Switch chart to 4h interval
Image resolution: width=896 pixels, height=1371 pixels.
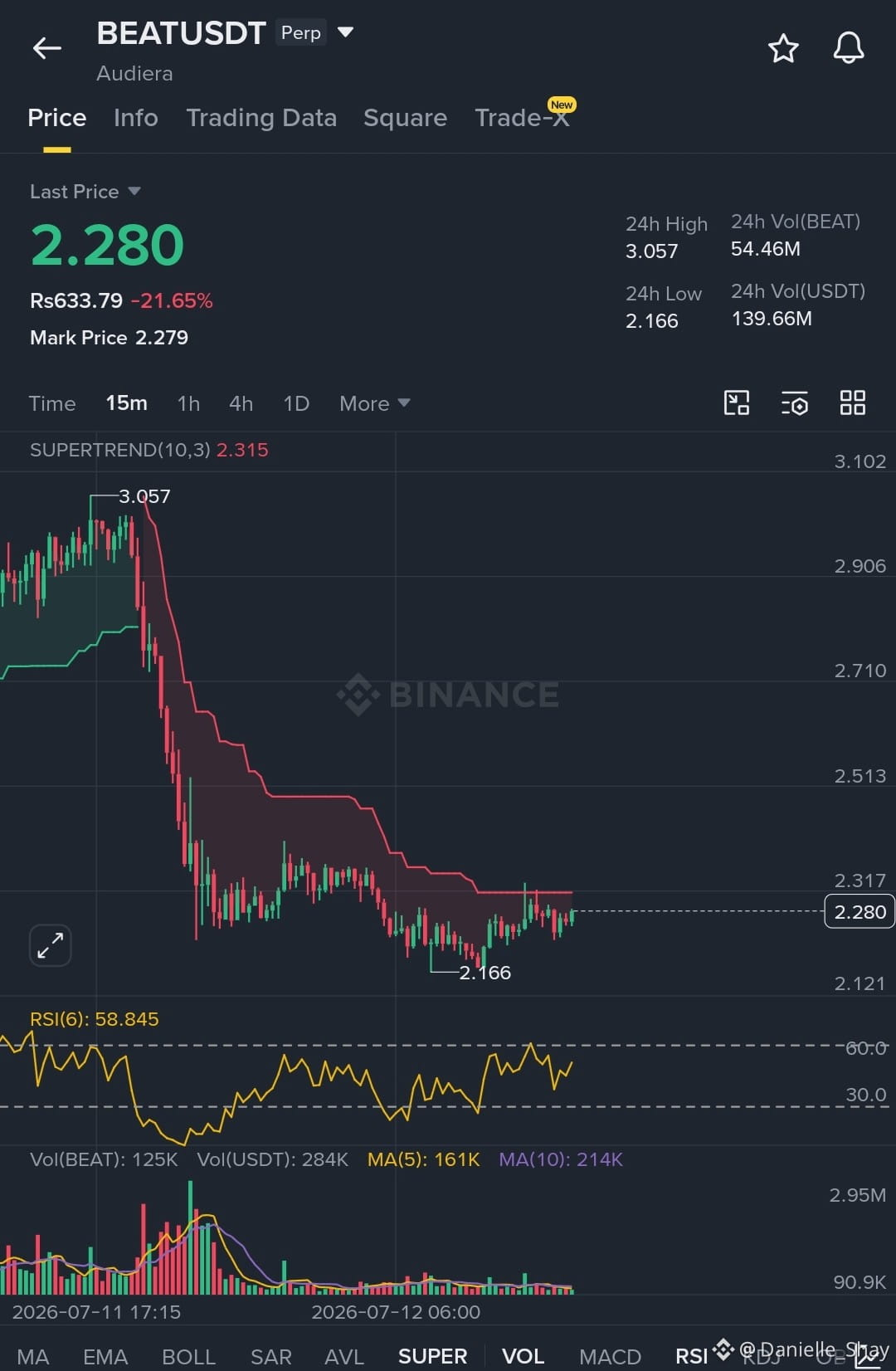coord(241,403)
